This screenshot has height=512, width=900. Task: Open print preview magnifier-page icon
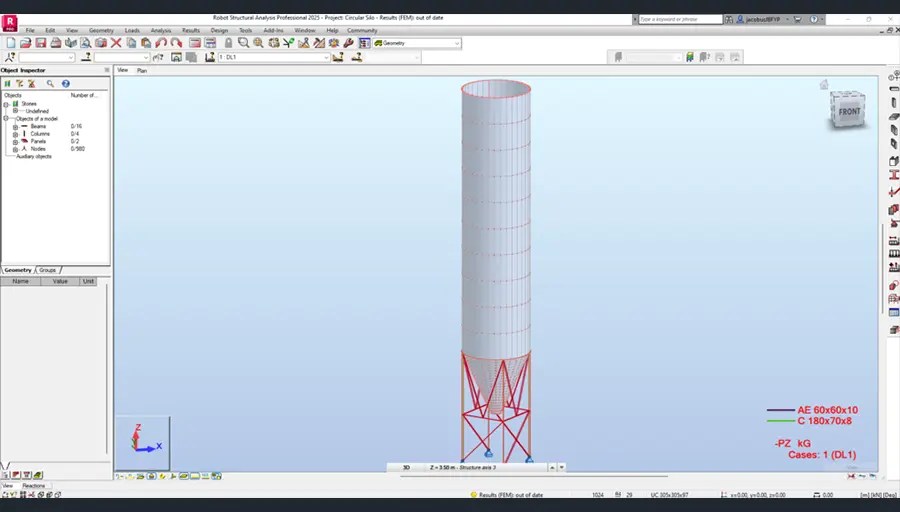86,43
